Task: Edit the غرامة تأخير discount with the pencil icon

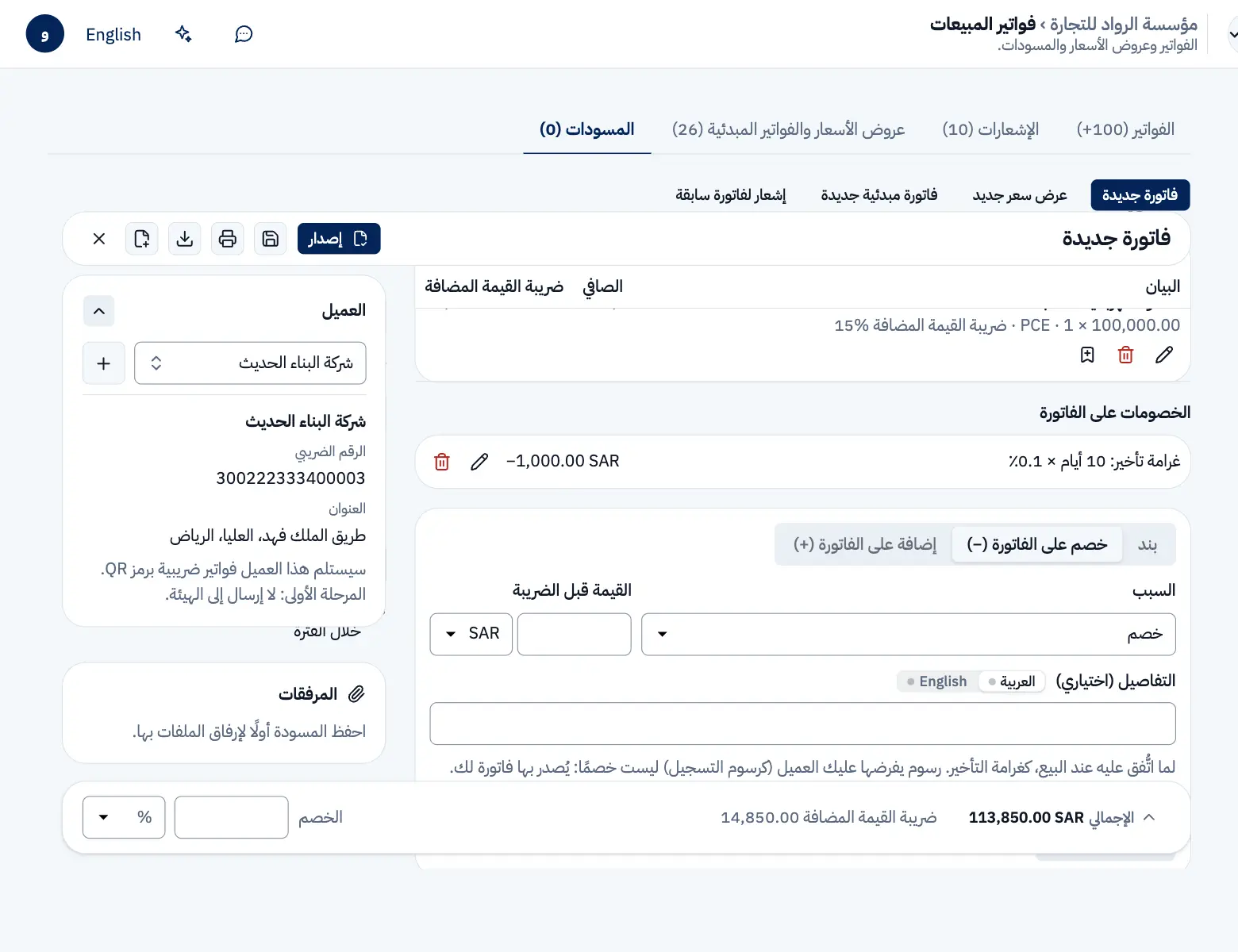Action: click(479, 462)
